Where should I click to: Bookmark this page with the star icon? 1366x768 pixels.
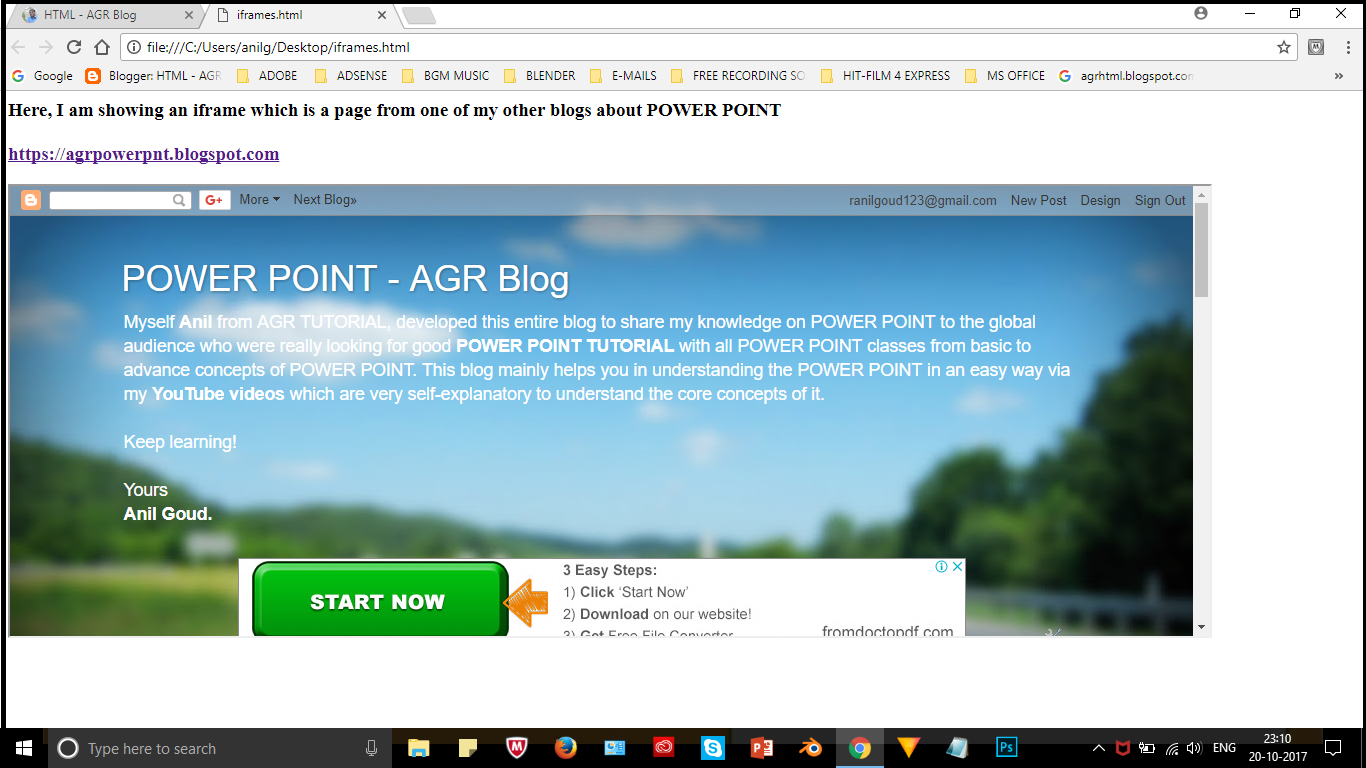click(1284, 47)
